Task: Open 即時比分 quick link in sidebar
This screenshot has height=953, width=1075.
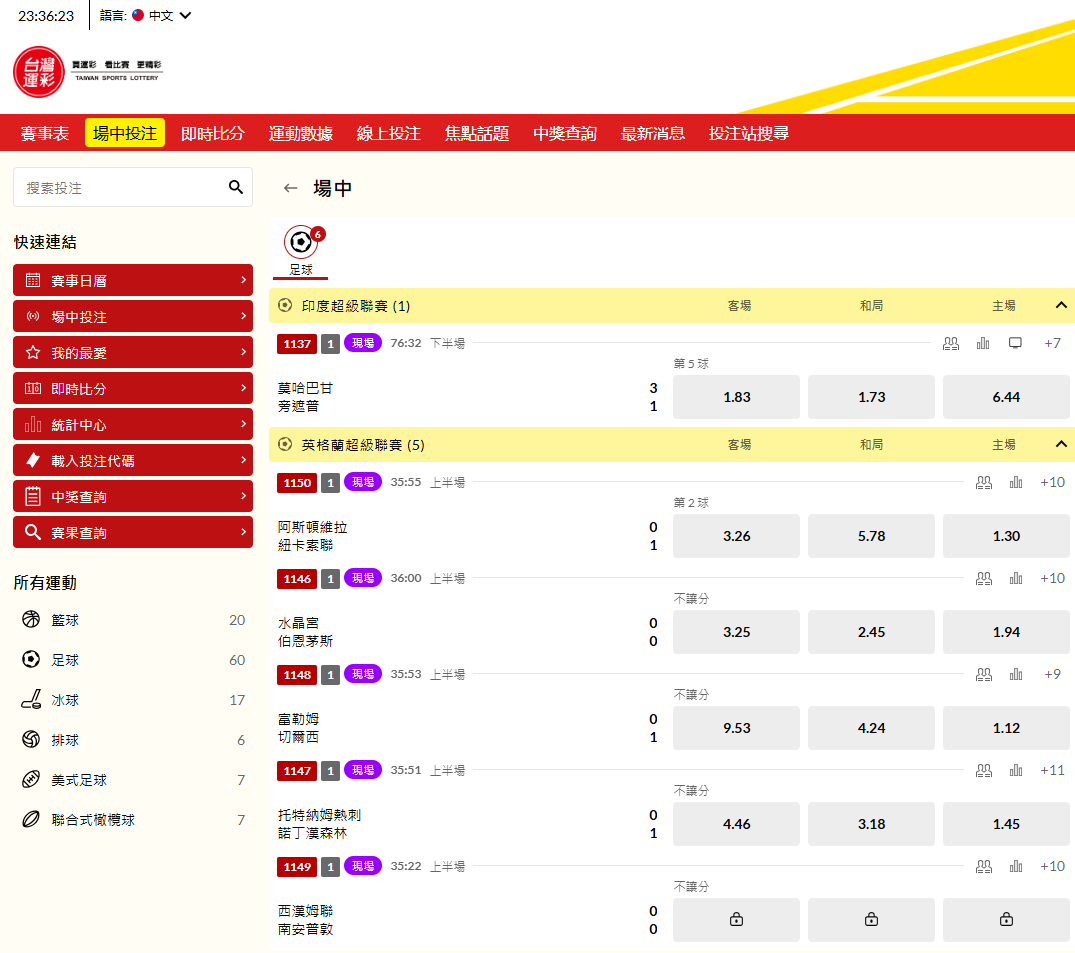Action: pyautogui.click(x=133, y=388)
